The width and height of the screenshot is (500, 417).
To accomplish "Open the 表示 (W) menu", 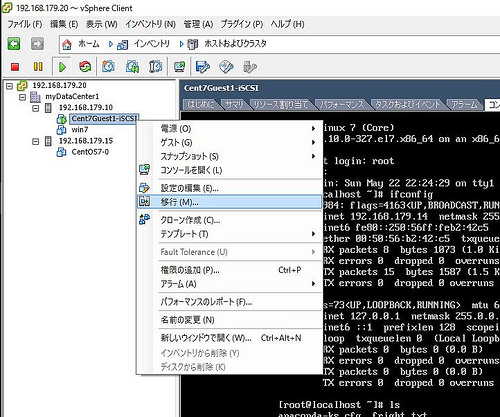I will [102, 24].
